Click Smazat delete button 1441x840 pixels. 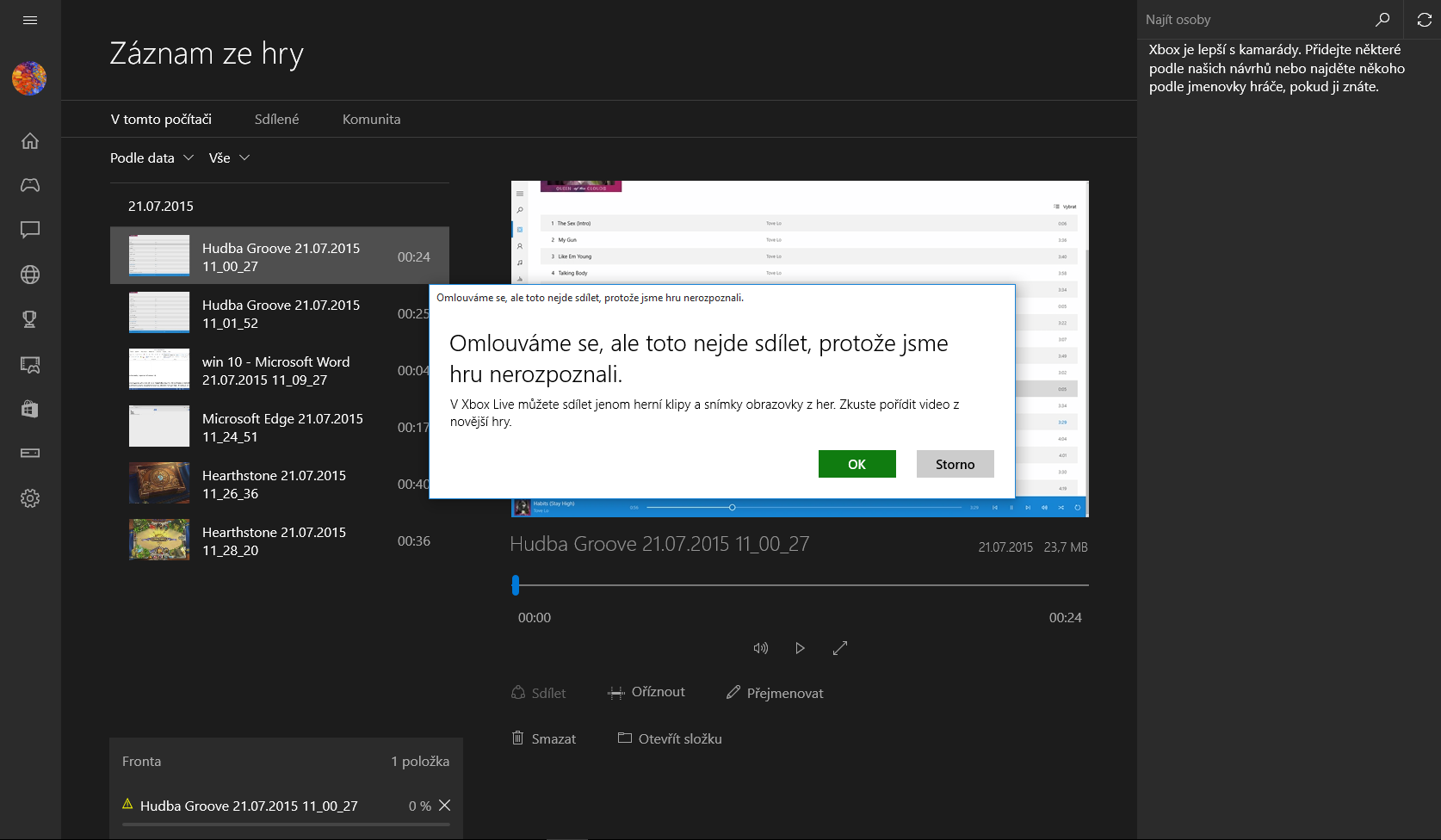tap(544, 738)
